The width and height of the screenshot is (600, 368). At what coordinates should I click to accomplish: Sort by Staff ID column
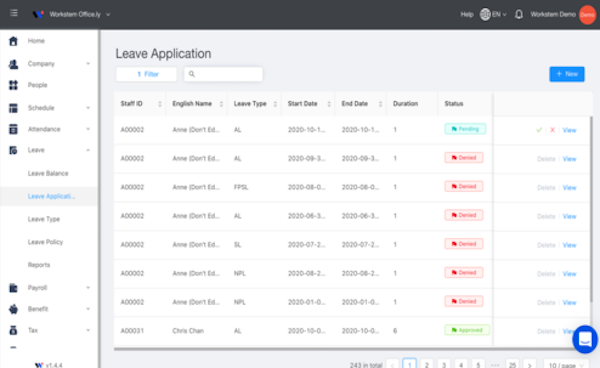(x=160, y=104)
